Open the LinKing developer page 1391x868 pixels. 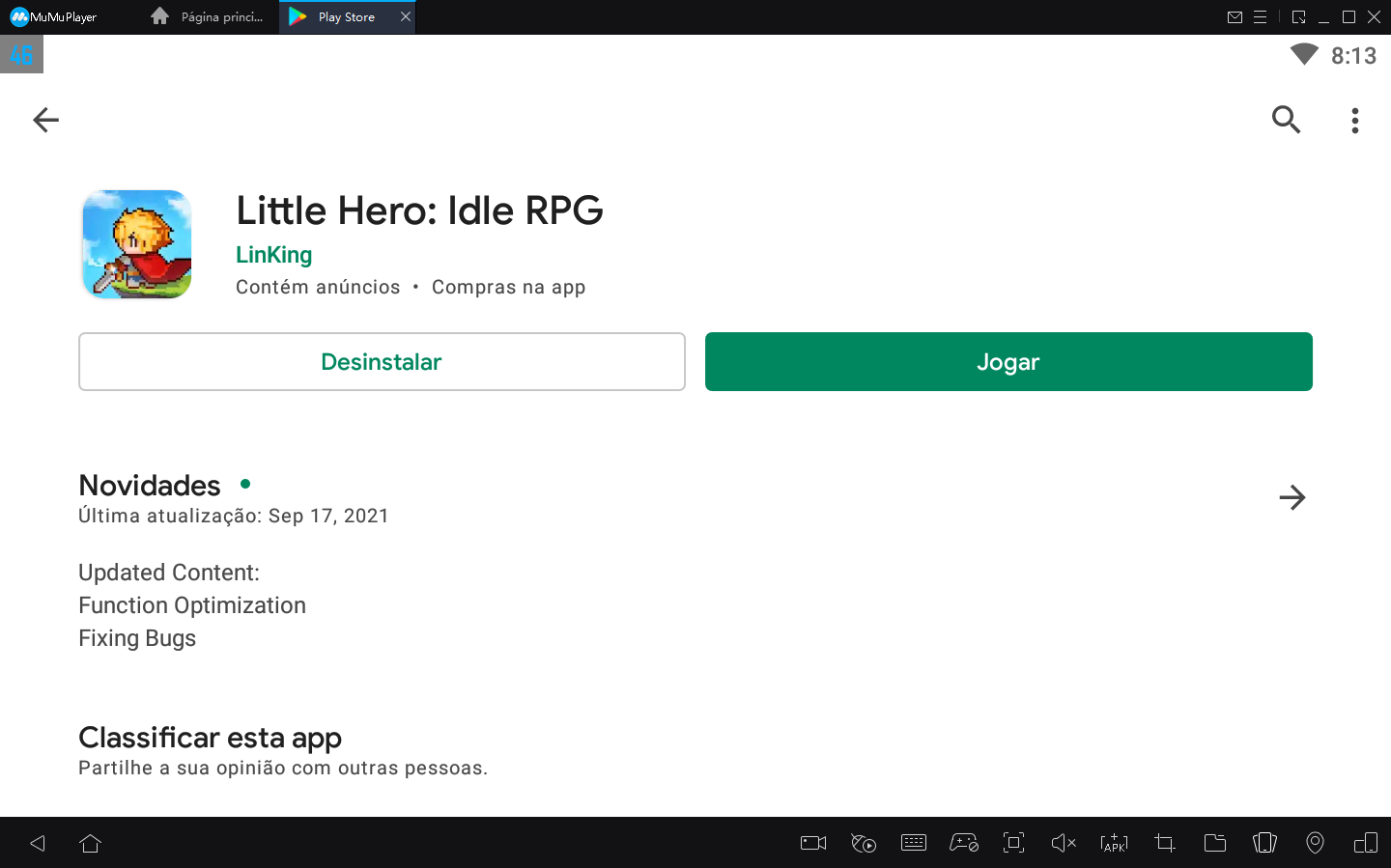point(273,254)
